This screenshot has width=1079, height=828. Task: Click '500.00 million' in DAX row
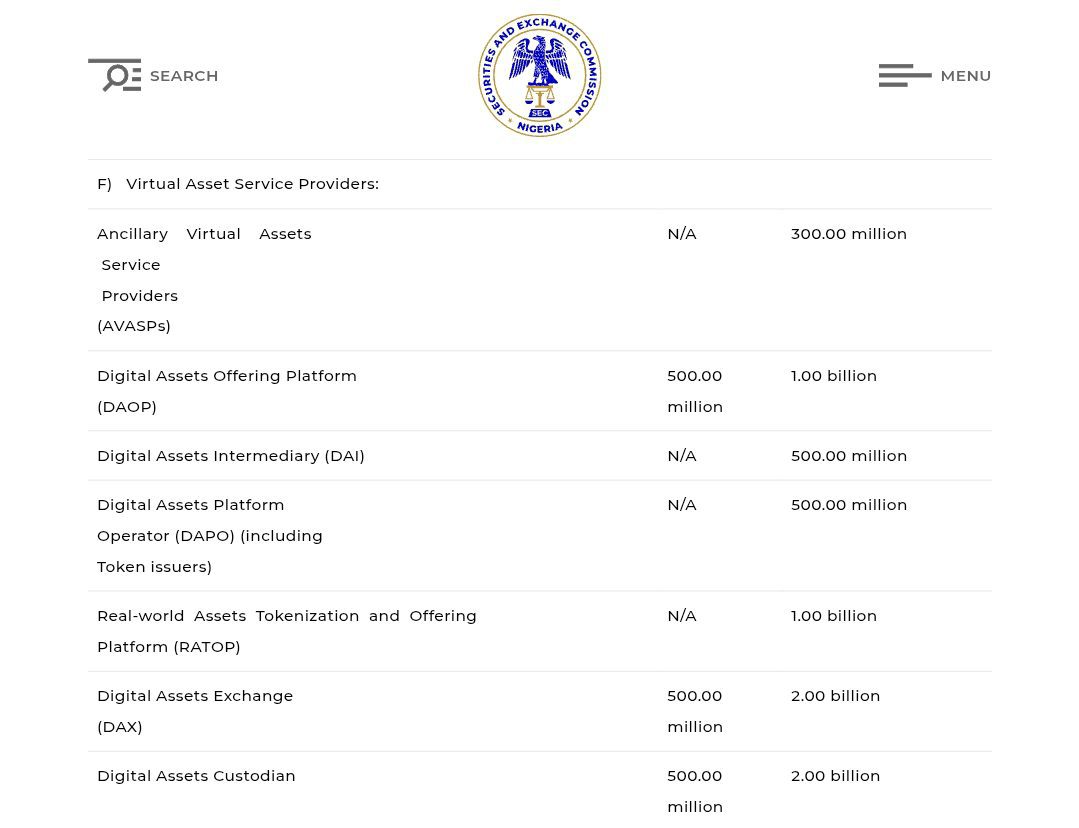695,711
